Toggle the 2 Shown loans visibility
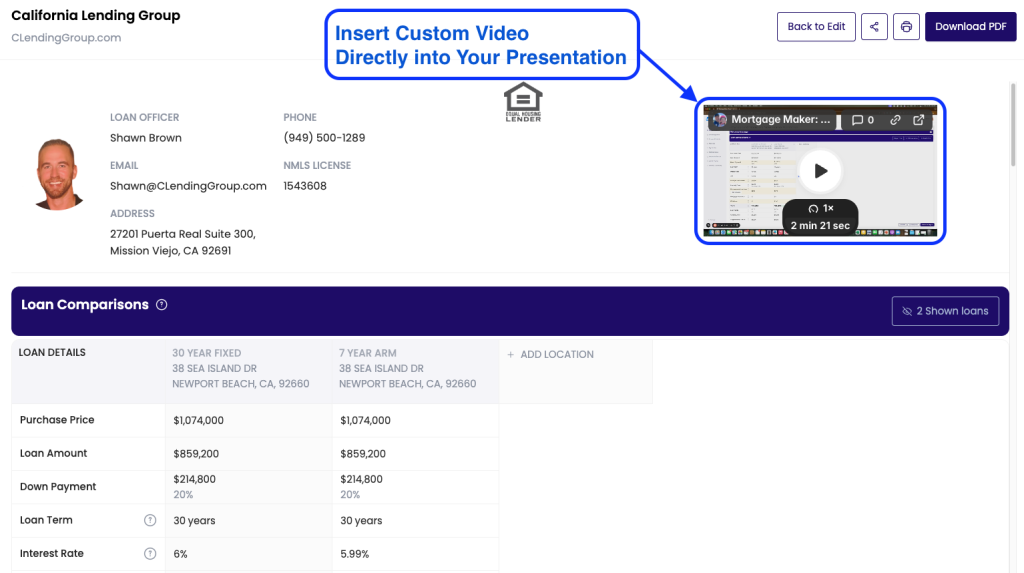Screen dimensions: 1024x573 pos(945,311)
